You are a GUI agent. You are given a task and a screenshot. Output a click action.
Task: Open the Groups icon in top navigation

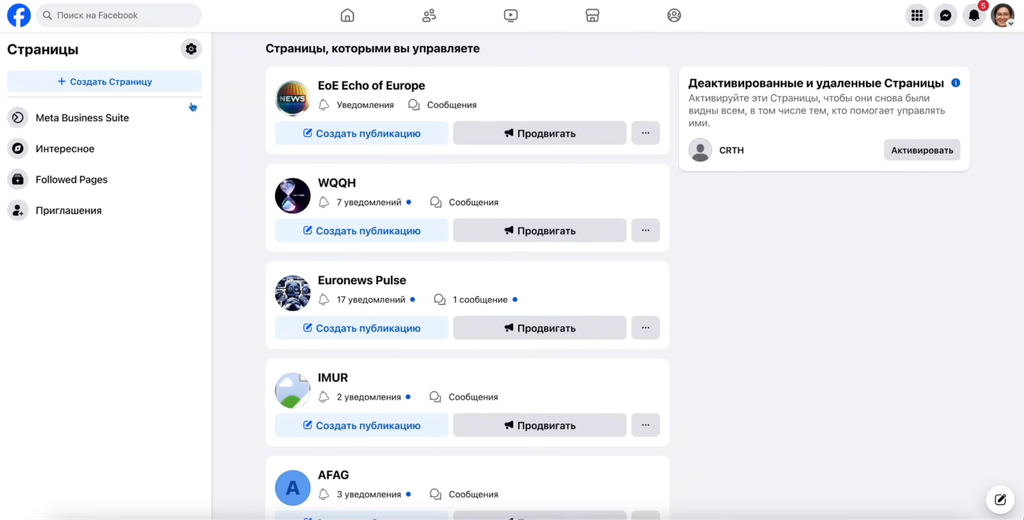(x=674, y=15)
